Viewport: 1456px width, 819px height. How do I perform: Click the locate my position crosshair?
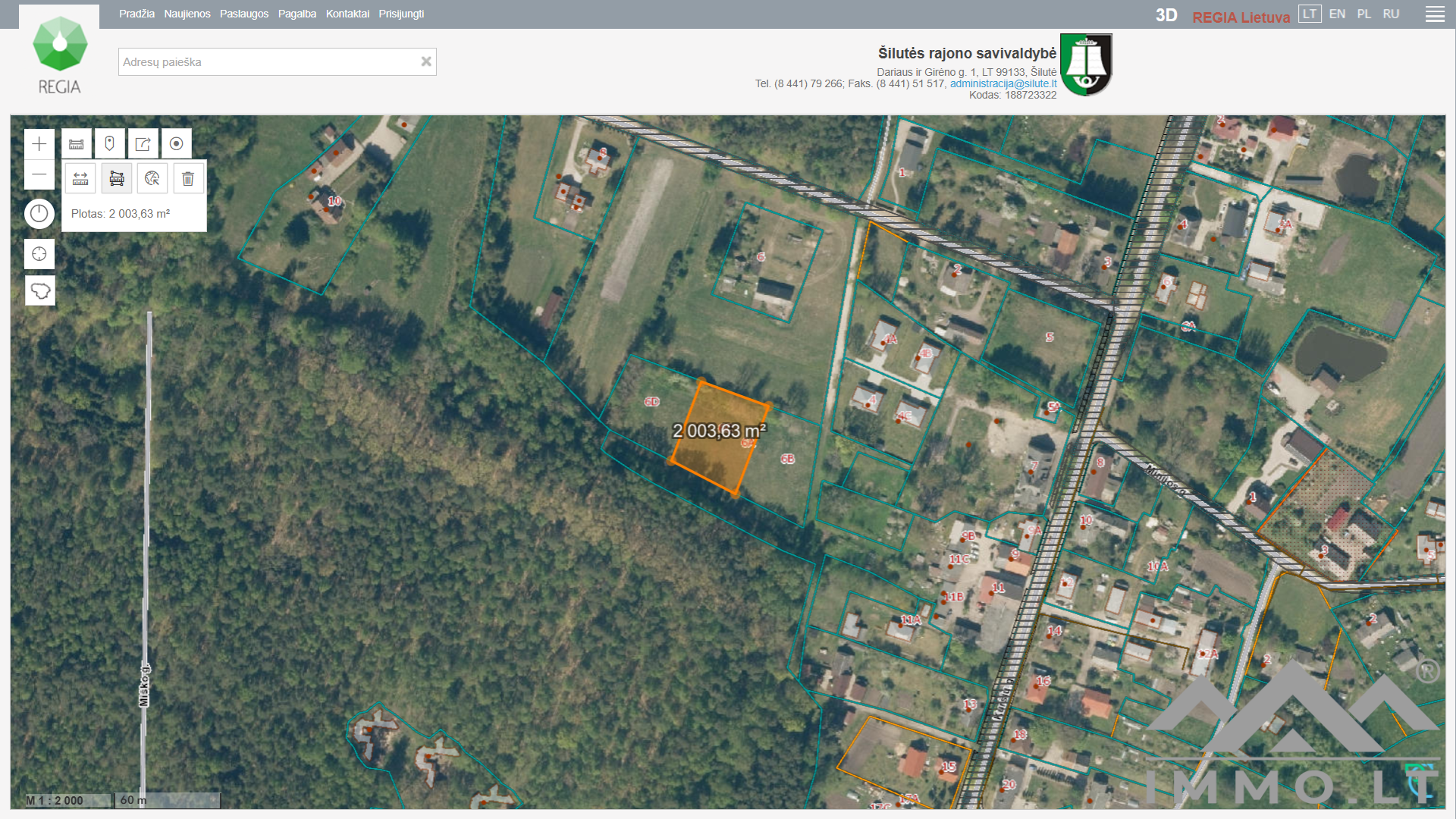pos(39,254)
